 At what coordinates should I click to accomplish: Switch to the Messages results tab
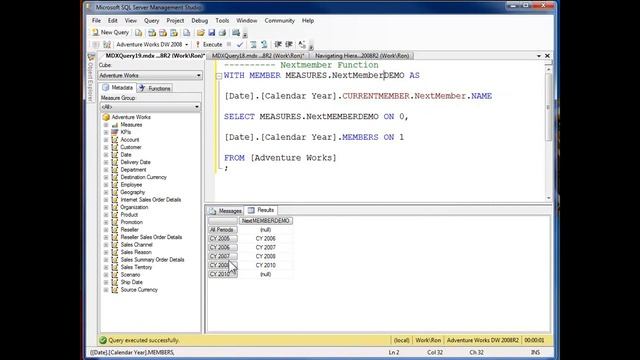(225, 211)
